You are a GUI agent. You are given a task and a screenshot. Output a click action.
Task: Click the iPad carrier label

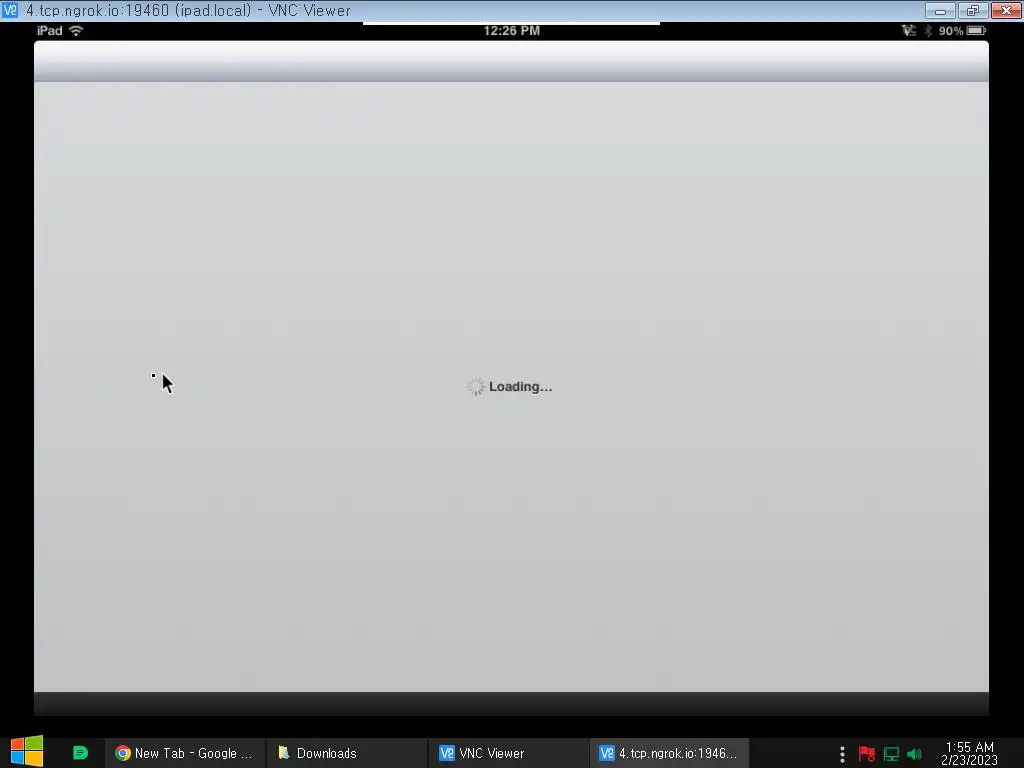(x=50, y=31)
